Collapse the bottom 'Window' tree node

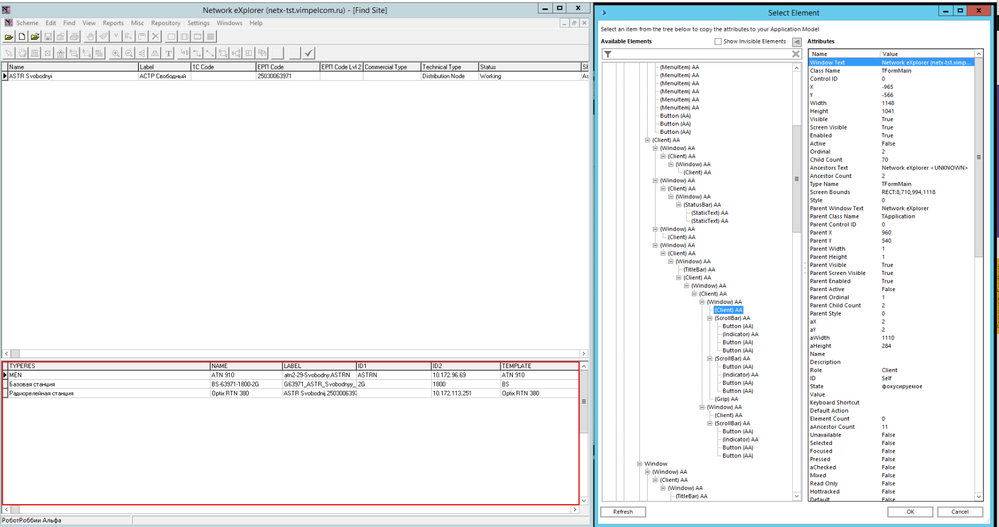(x=639, y=464)
